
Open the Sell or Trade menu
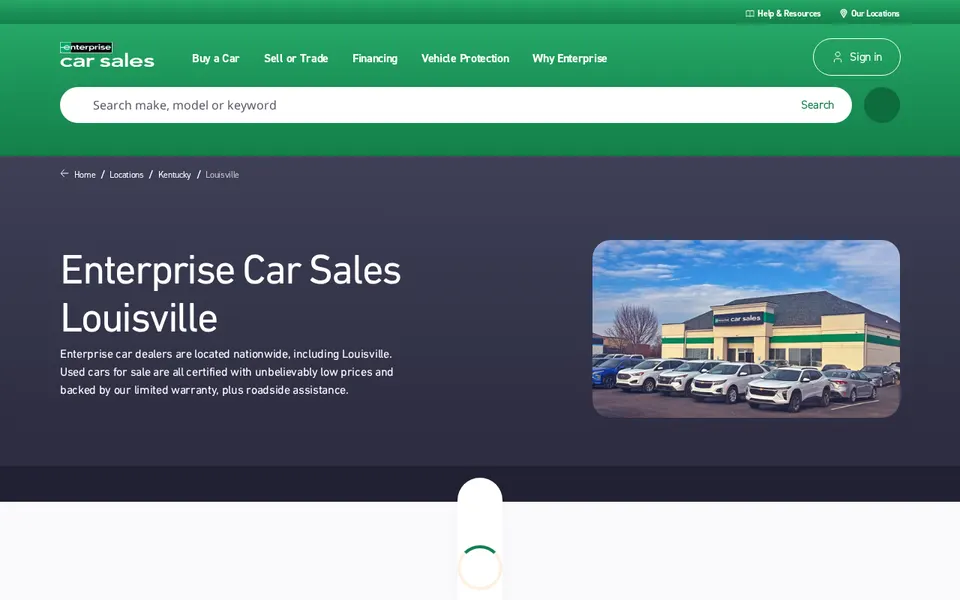point(296,58)
